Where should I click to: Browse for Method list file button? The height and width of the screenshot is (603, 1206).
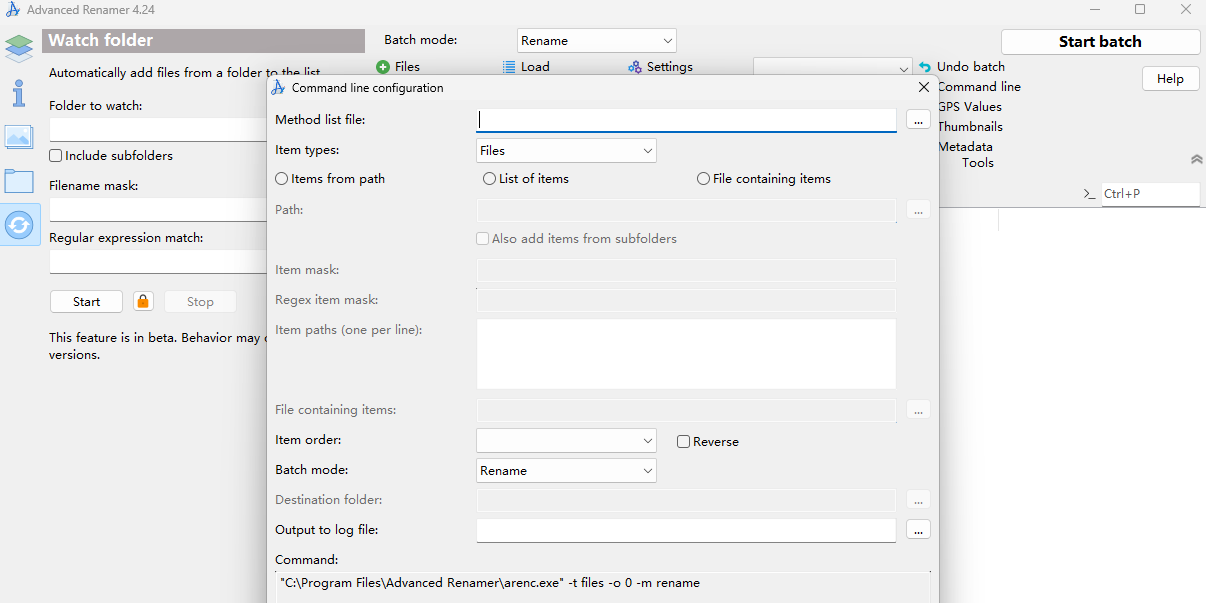[x=918, y=120]
